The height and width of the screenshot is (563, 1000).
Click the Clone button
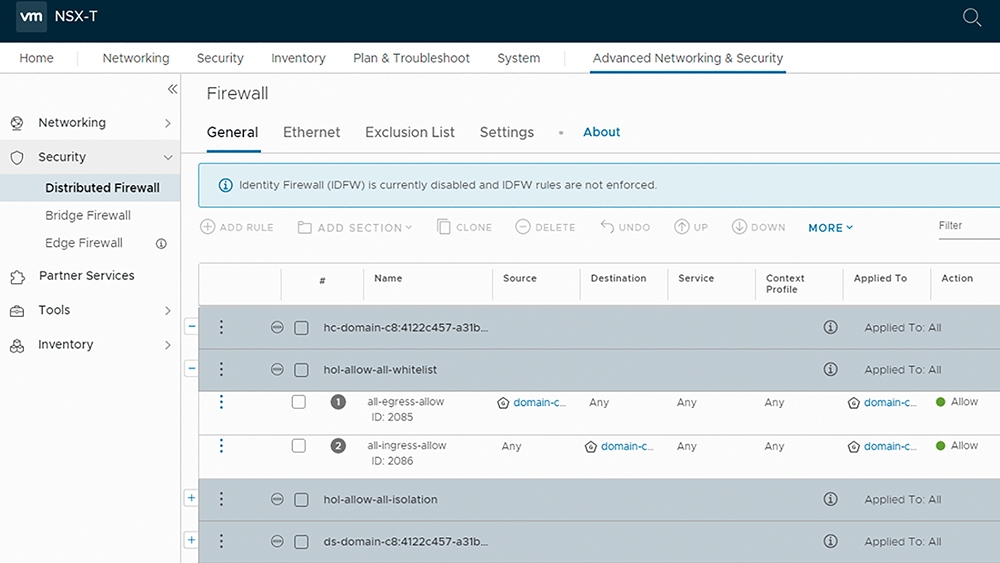464,227
